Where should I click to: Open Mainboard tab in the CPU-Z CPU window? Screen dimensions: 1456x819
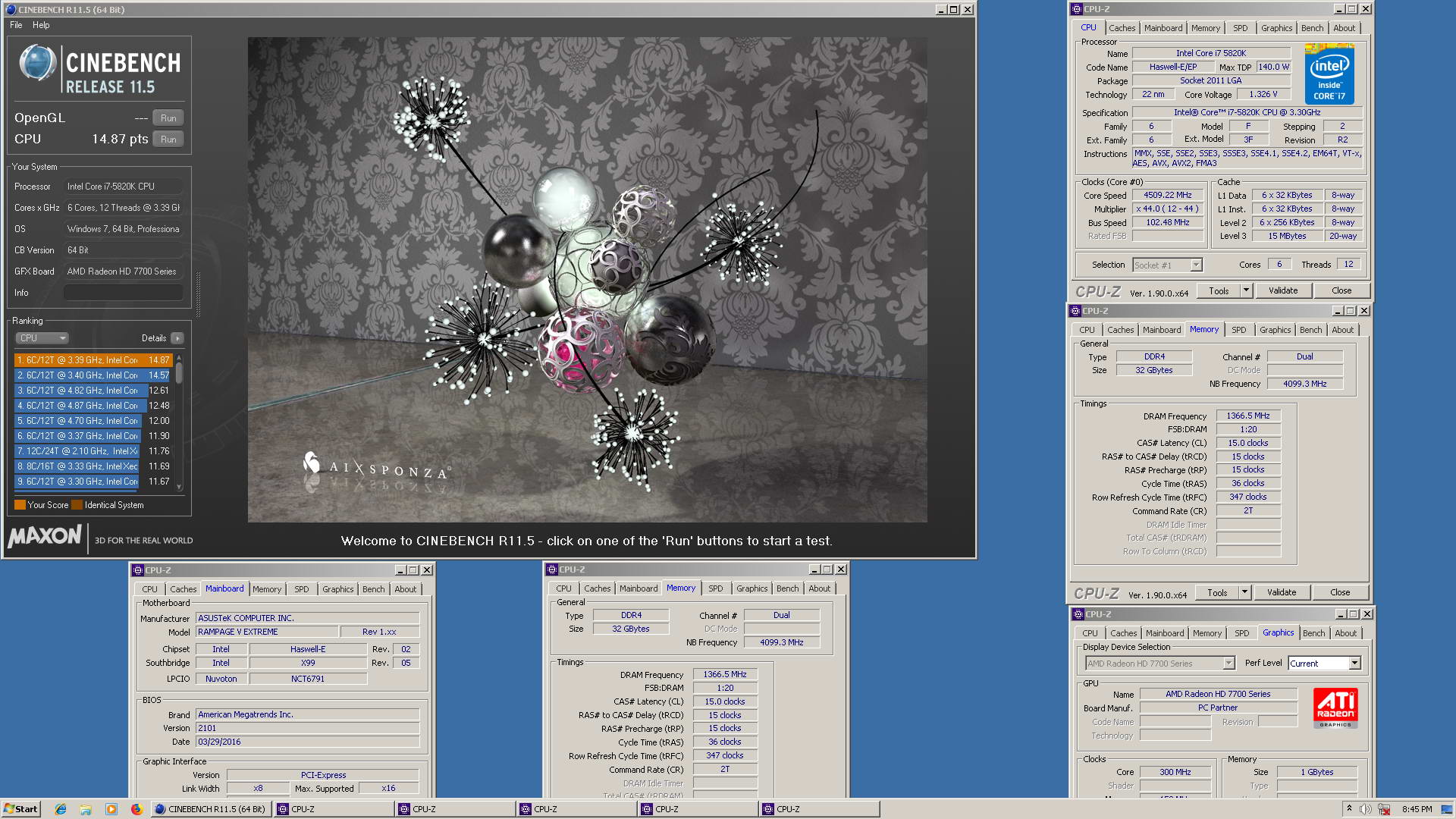(1163, 28)
